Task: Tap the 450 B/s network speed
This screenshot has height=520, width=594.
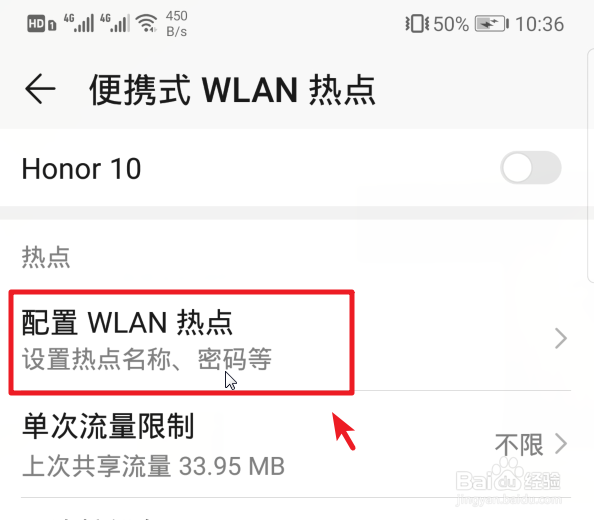Action: coord(177,23)
